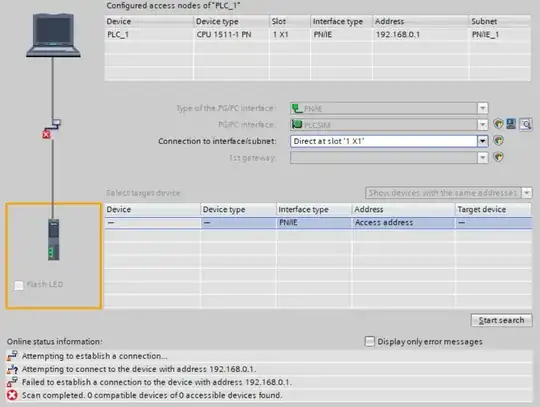Open the PLCSIM PG/PC interface dropdown
This screenshot has width=540, height=407.
coord(482,124)
